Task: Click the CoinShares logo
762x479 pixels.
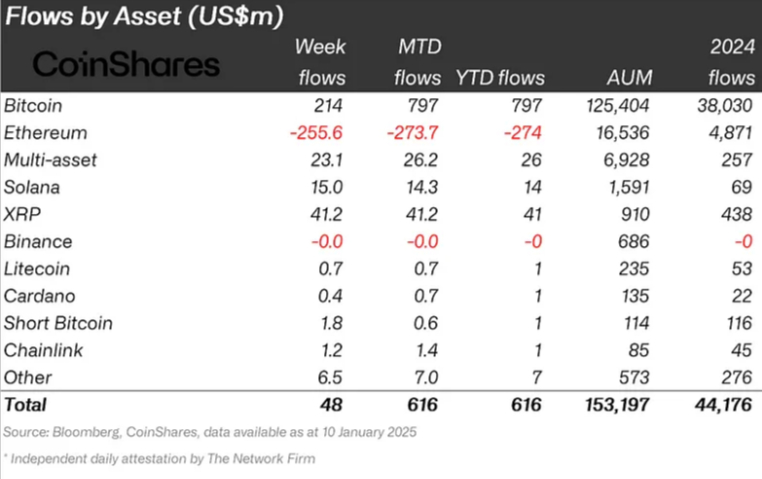Action: coord(126,65)
